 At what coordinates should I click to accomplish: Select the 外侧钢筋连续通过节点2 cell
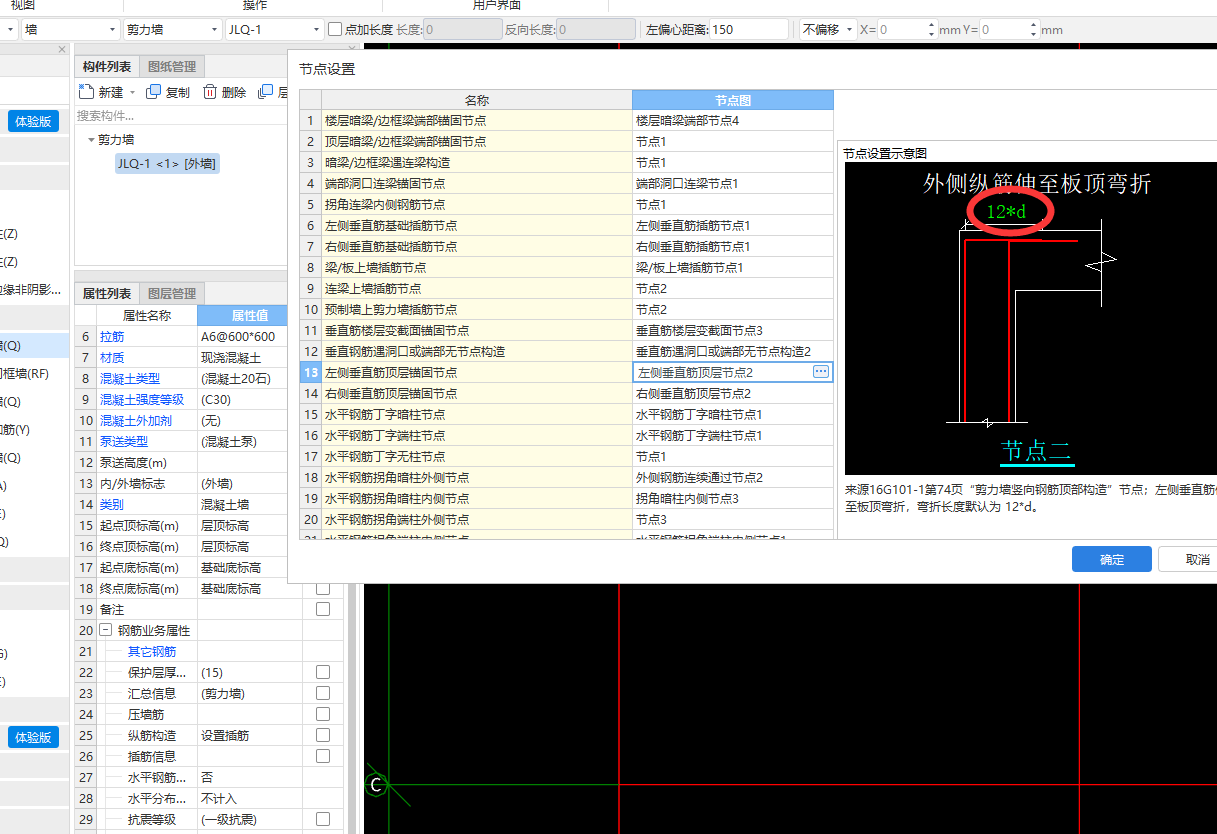pyautogui.click(x=733, y=477)
